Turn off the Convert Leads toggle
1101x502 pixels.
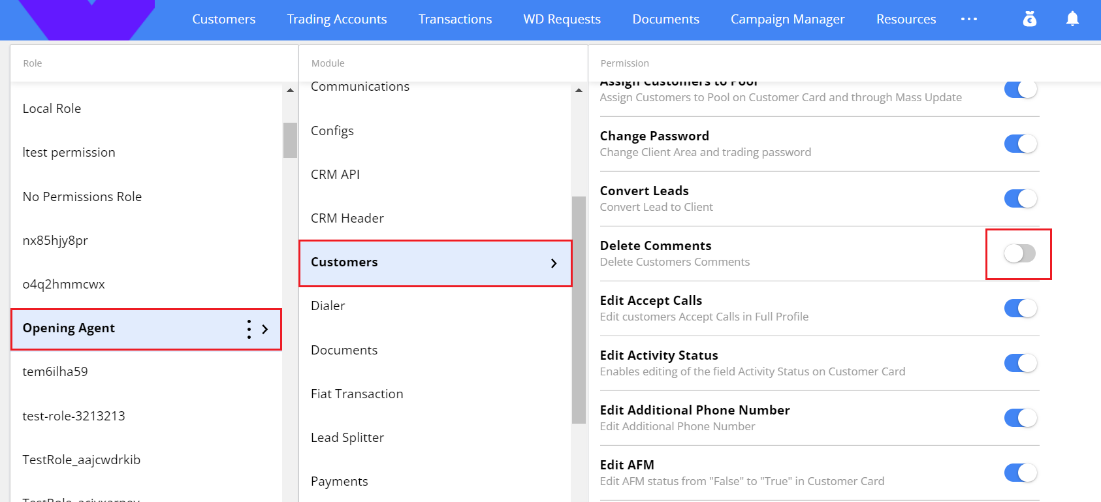(1020, 199)
